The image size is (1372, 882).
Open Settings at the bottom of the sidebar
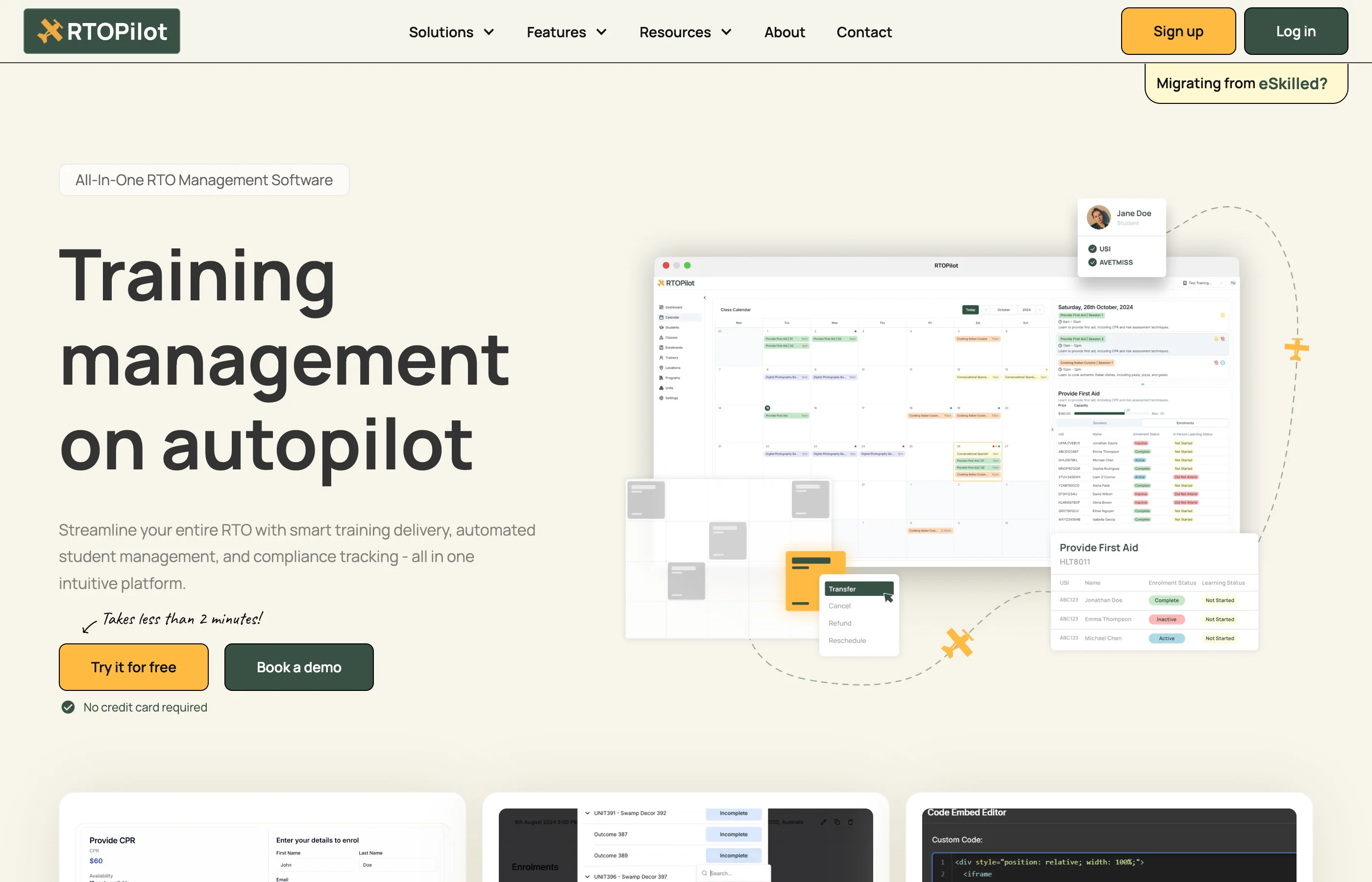pos(672,399)
